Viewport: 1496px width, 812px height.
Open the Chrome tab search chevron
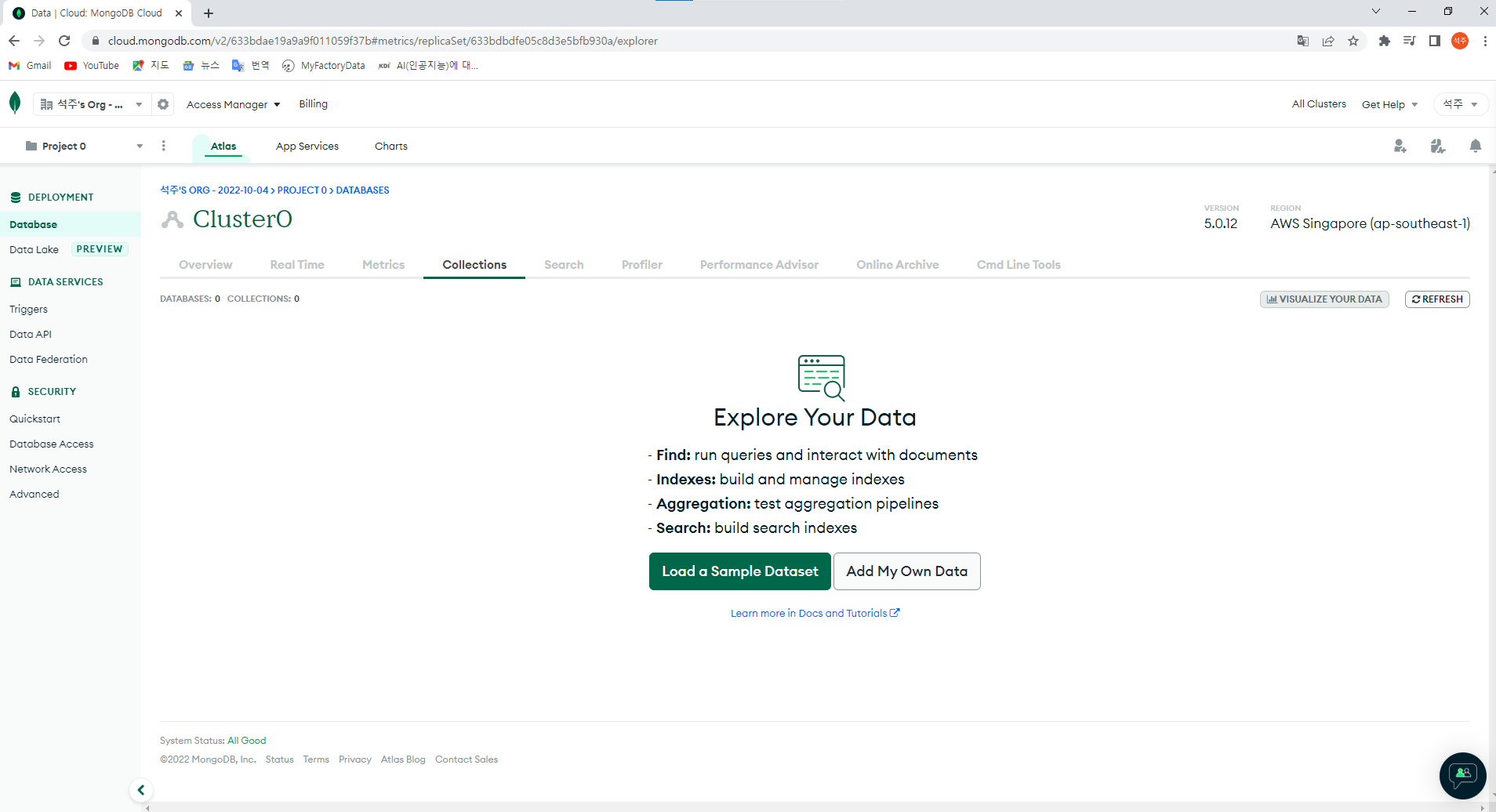pyautogui.click(x=1376, y=11)
